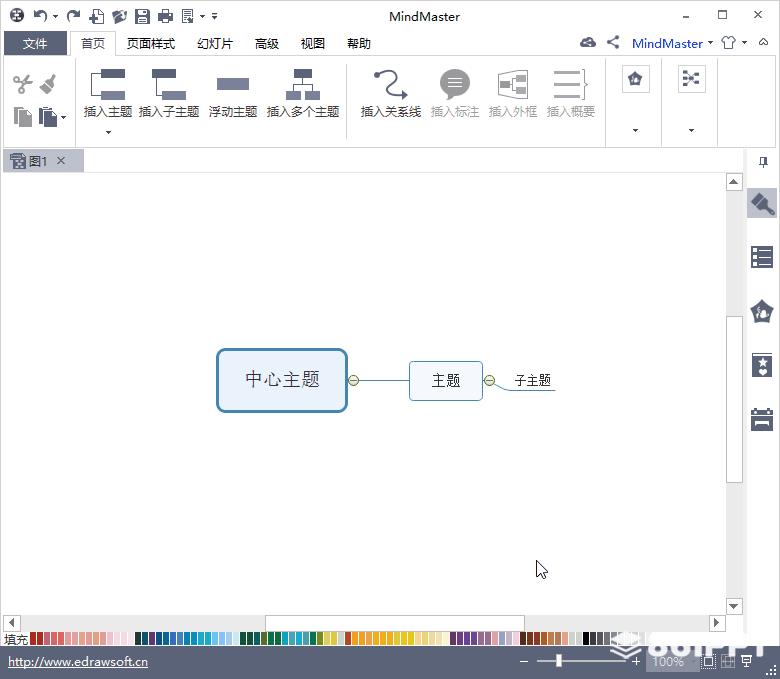780x679 pixels.
Task: Click the cloud icon in the top right
Action: pyautogui.click(x=587, y=42)
